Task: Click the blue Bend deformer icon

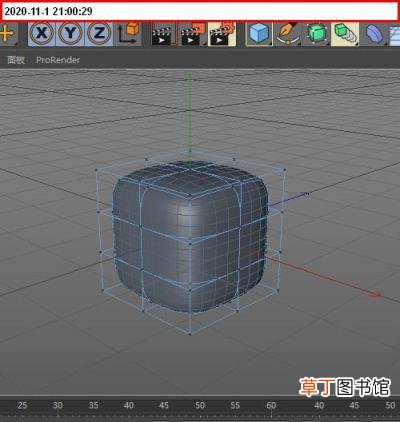Action: tap(374, 34)
